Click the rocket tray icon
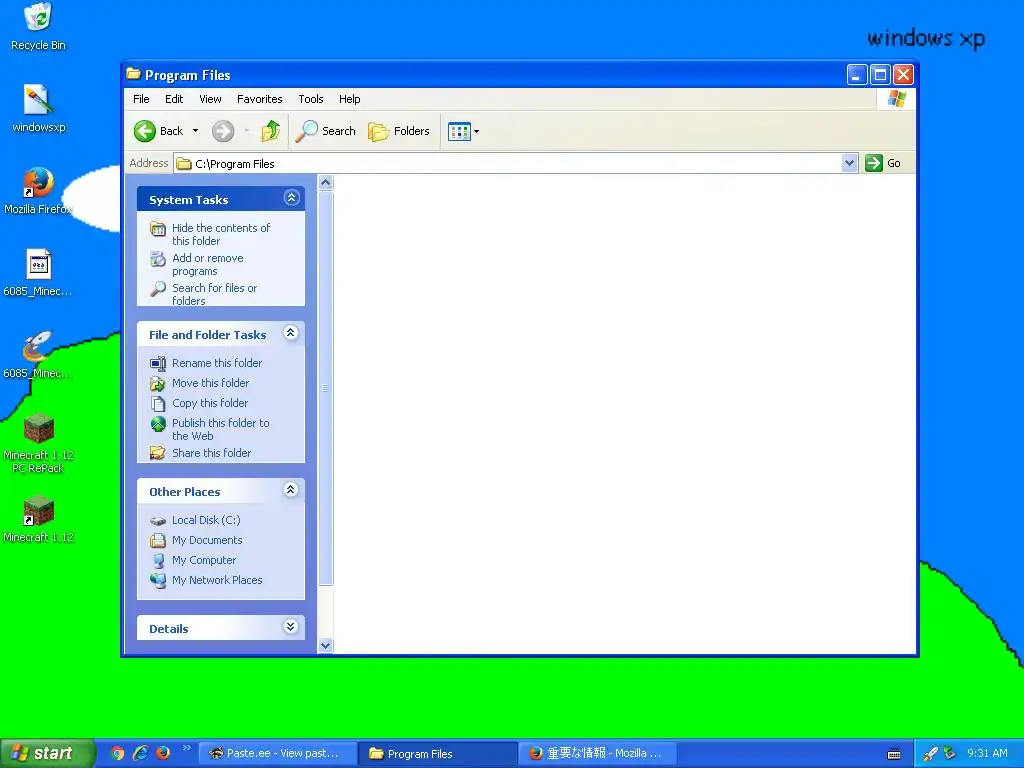 [x=931, y=754]
